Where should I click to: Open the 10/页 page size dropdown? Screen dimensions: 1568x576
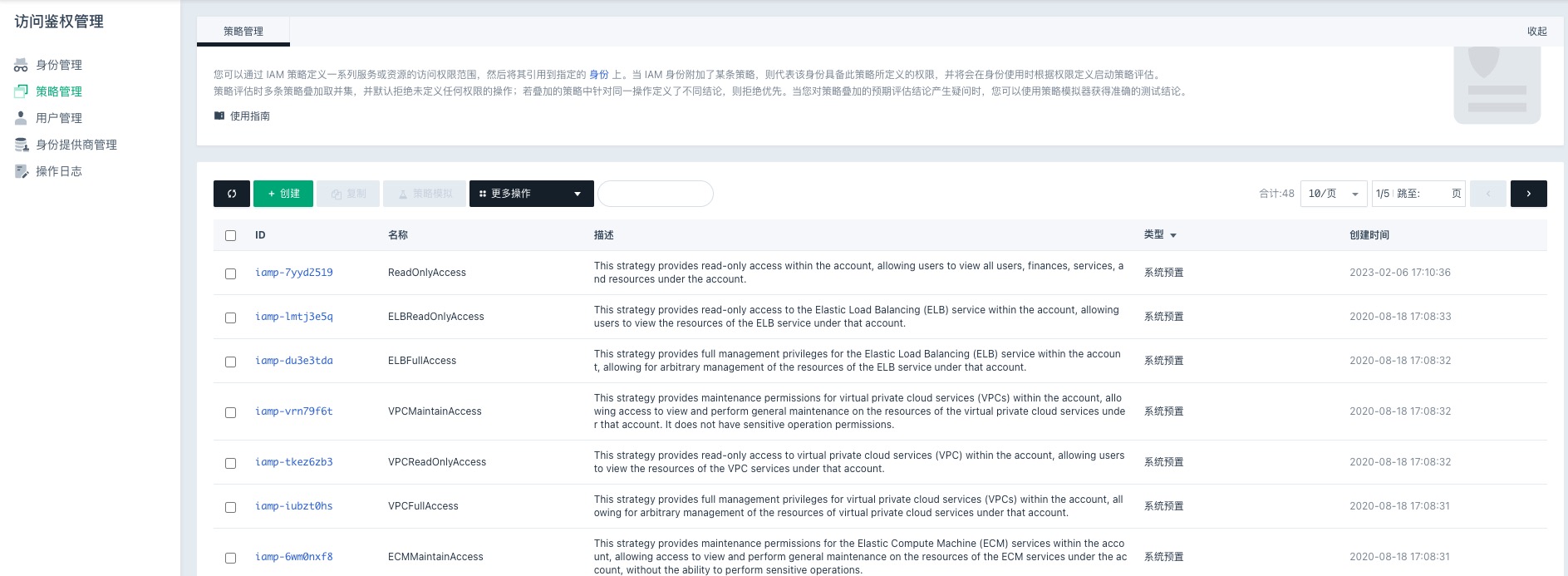[1334, 194]
